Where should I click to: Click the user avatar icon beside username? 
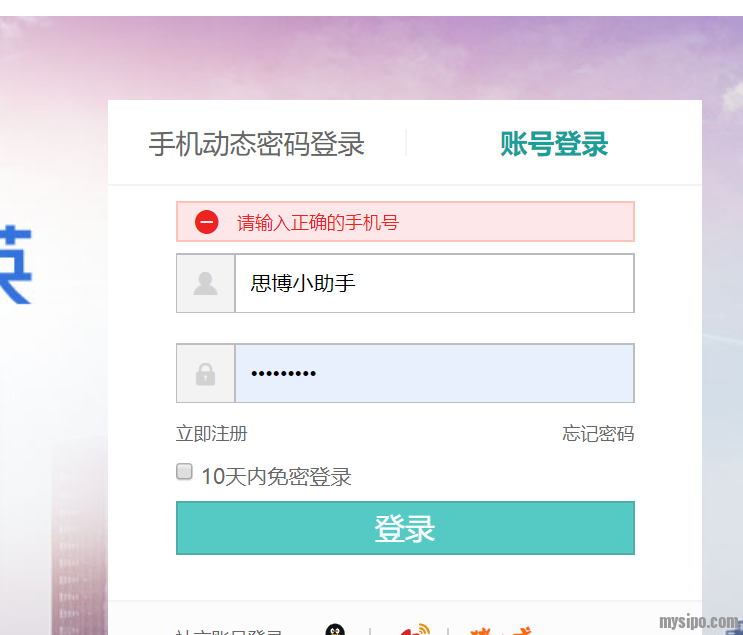(205, 284)
